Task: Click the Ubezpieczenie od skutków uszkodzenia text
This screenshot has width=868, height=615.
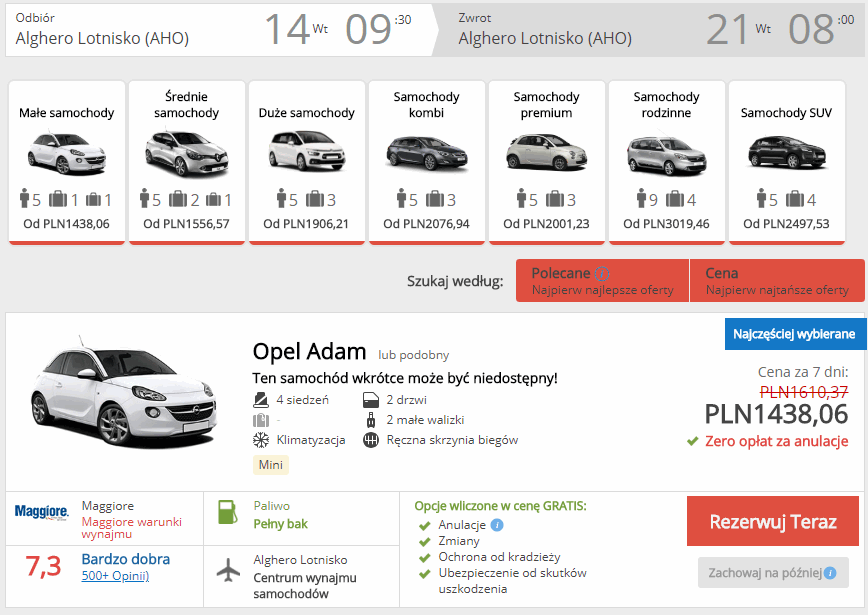Action: [x=513, y=581]
